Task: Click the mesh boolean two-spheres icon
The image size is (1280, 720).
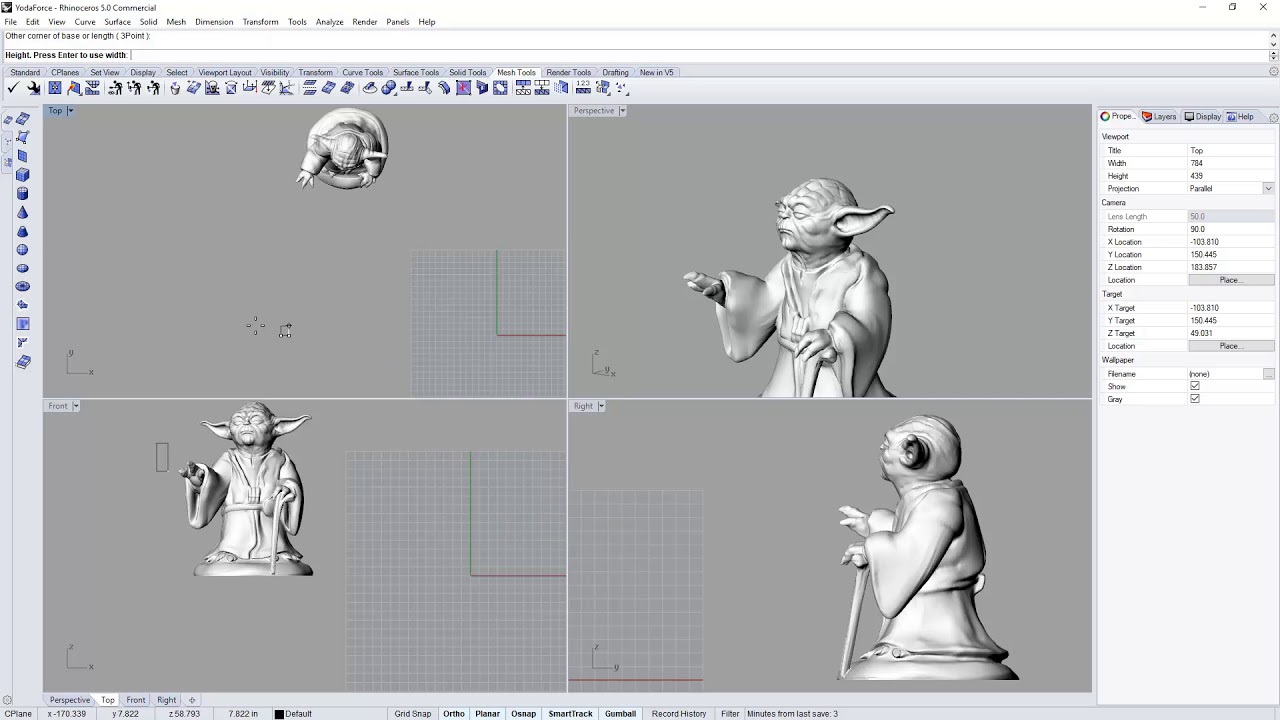Action: [389, 88]
